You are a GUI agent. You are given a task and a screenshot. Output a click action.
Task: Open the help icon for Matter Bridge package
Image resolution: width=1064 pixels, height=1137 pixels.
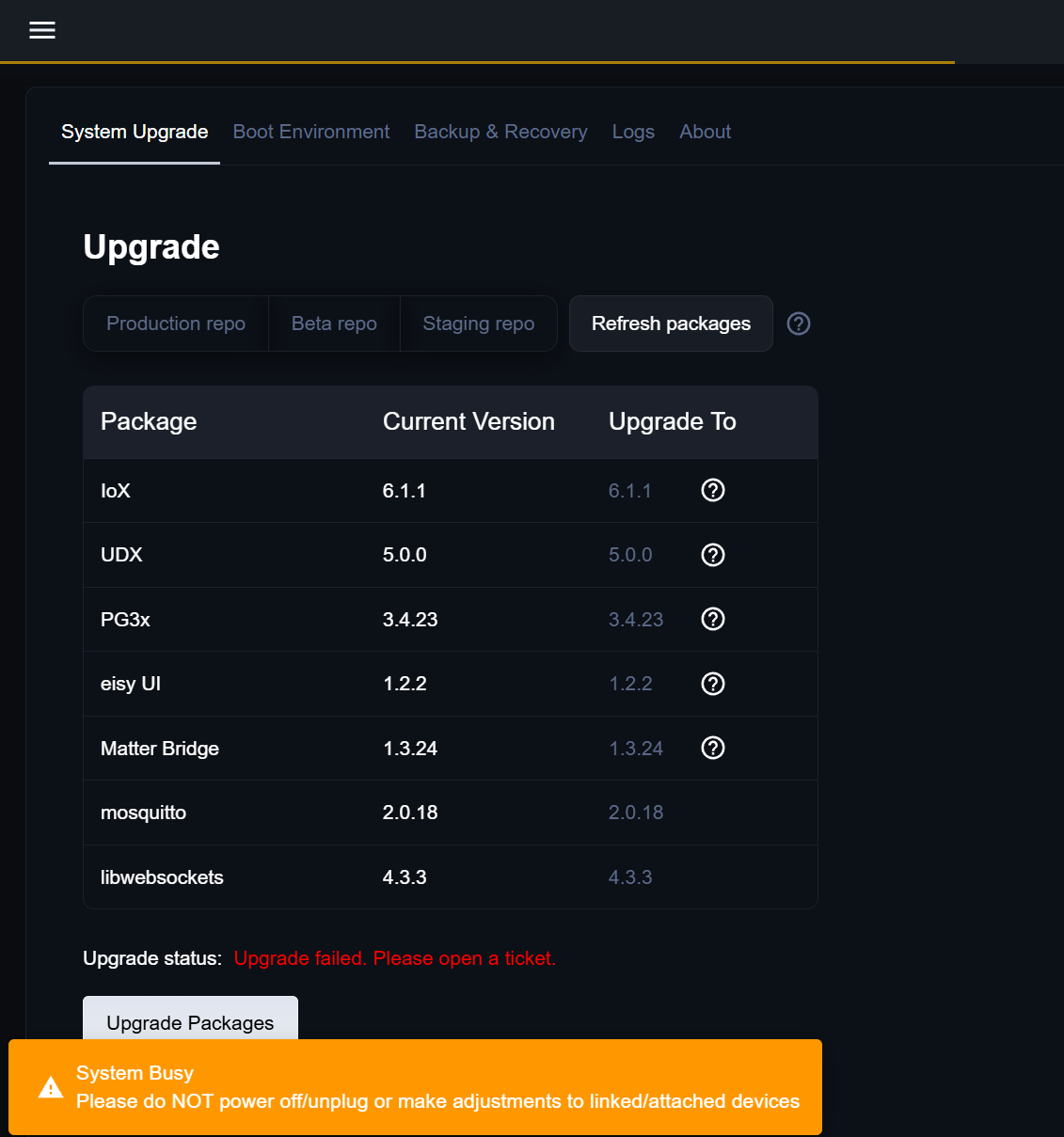[x=713, y=748]
